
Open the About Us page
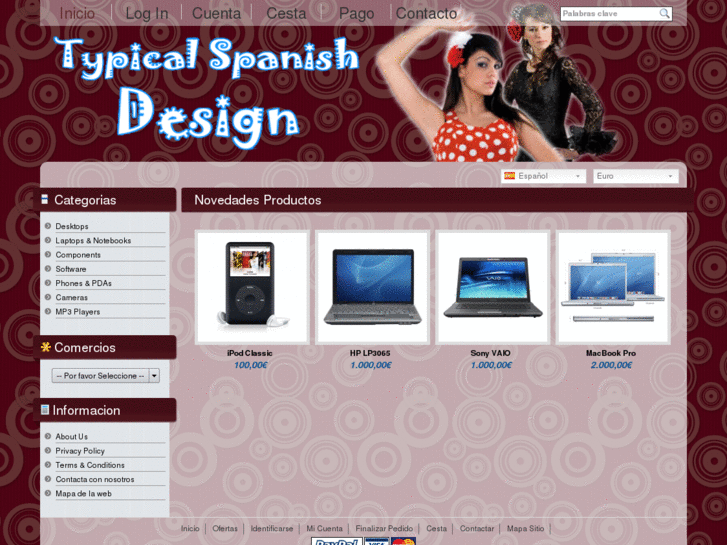pos(71,436)
